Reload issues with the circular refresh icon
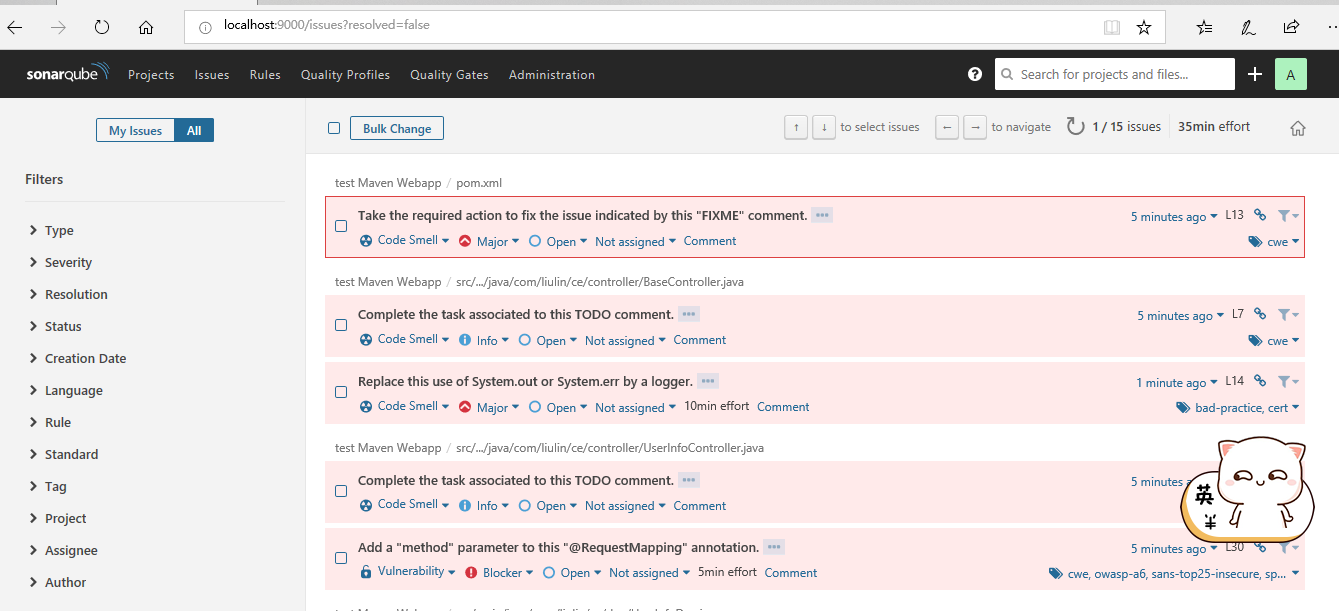Viewport: 1339px width, 611px height. pyautogui.click(x=1075, y=127)
